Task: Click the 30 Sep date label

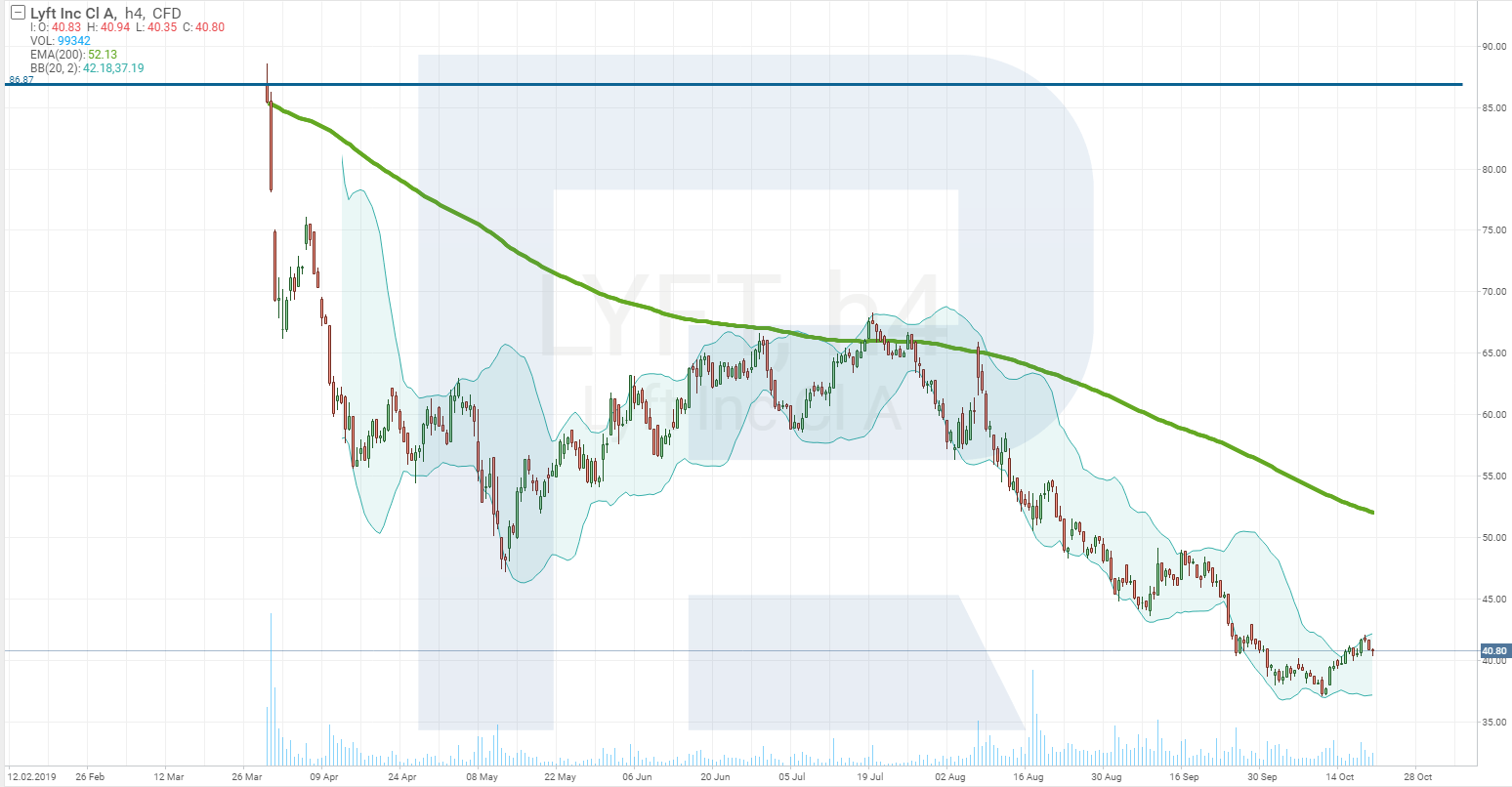Action: pyautogui.click(x=1262, y=778)
